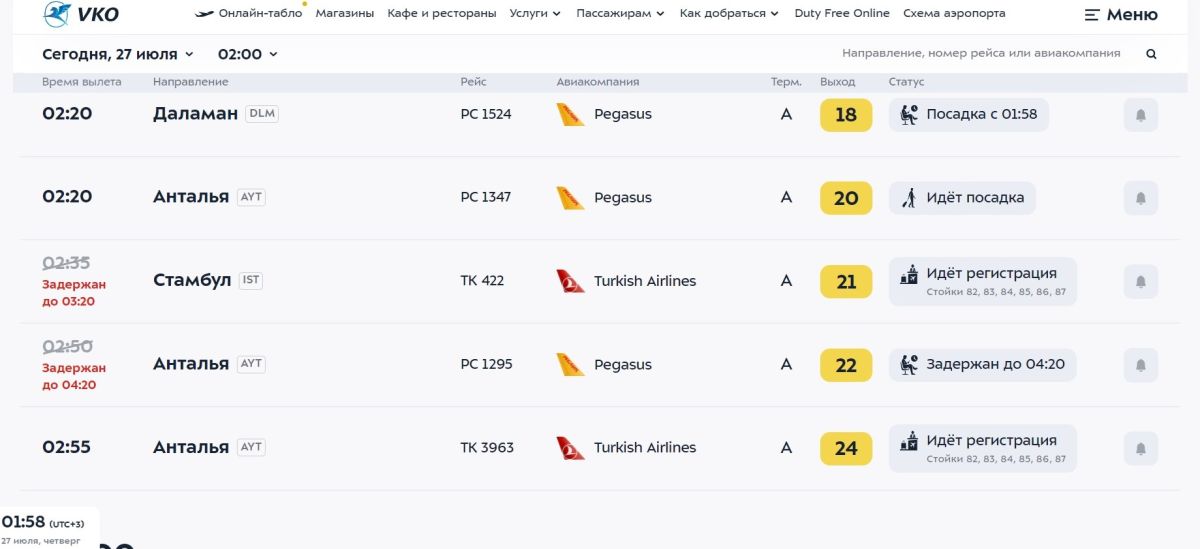The width and height of the screenshot is (1200, 549).
Task: Click the VKO airport logo
Action: (81, 14)
